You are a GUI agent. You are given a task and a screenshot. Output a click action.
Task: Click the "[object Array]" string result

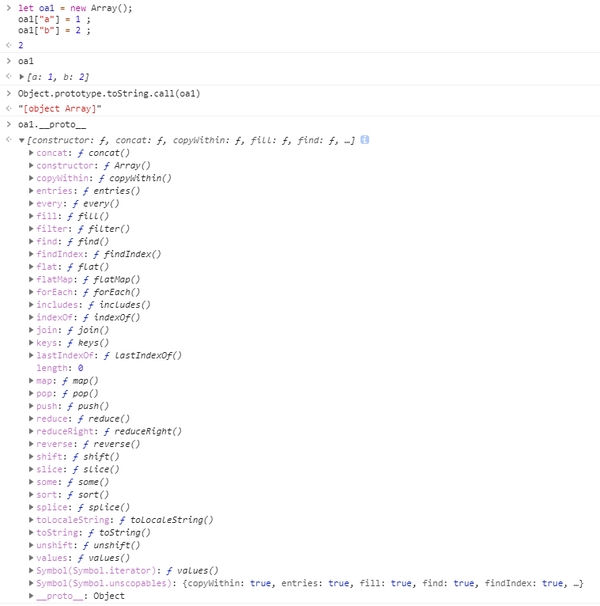[x=60, y=108]
